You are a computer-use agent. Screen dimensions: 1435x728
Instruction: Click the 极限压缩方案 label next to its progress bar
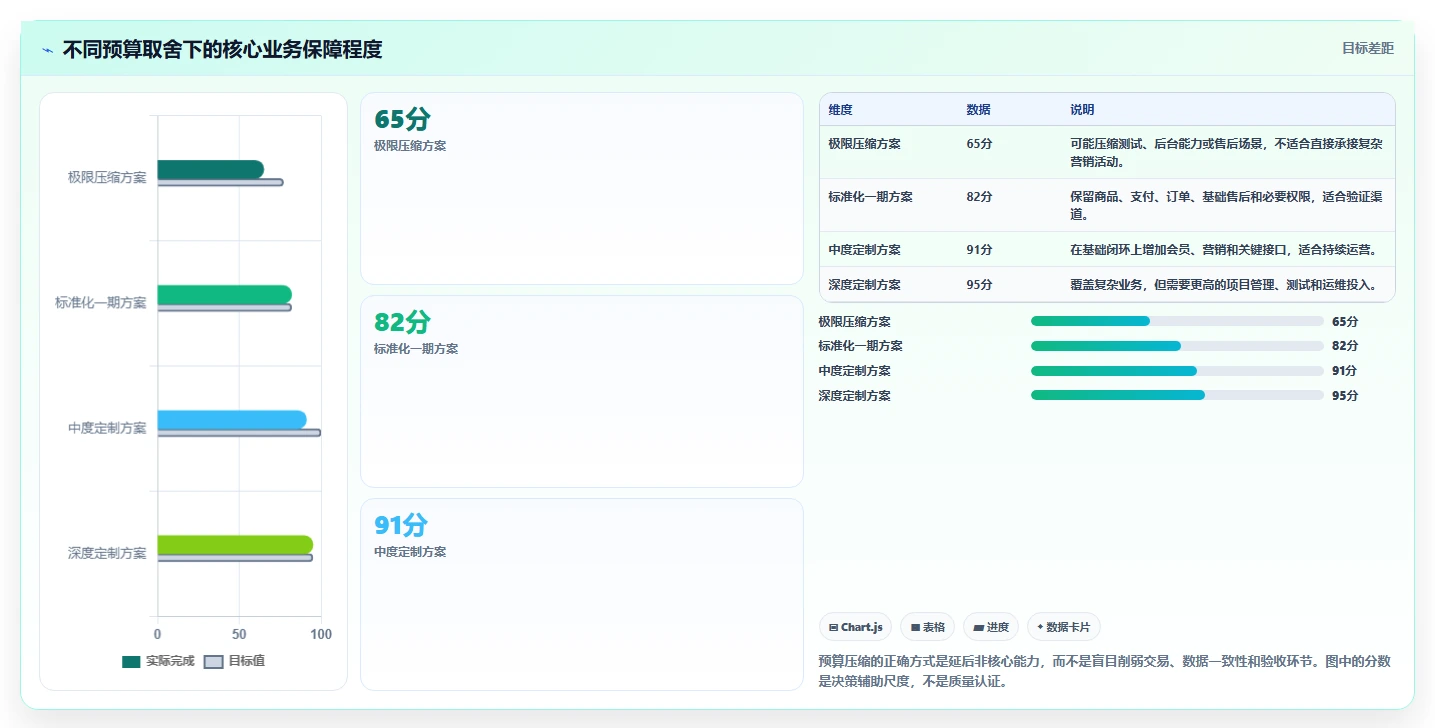tap(854, 322)
